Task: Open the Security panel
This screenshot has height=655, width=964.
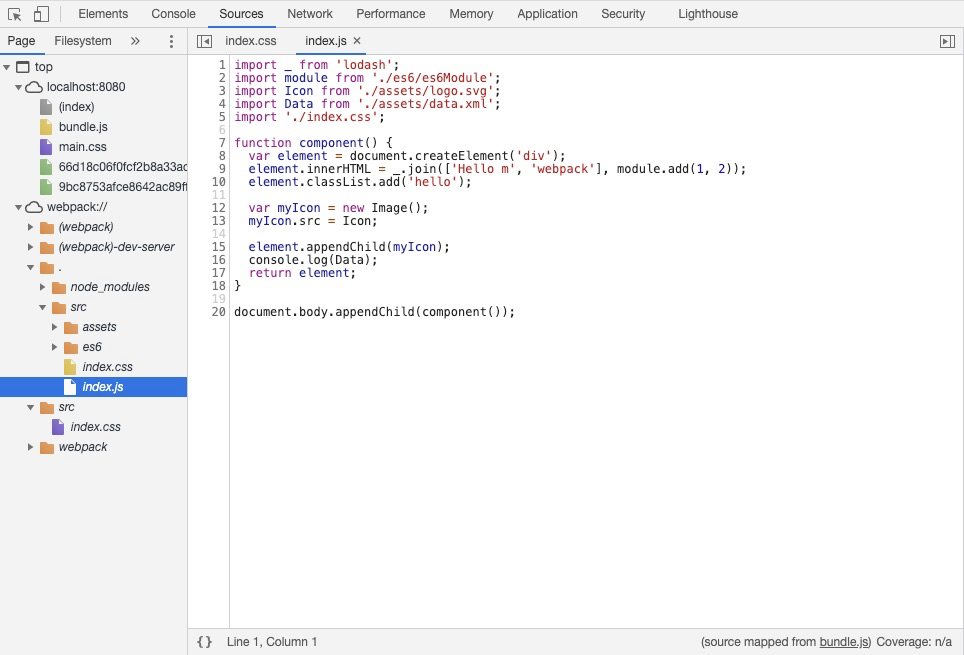Action: click(623, 14)
